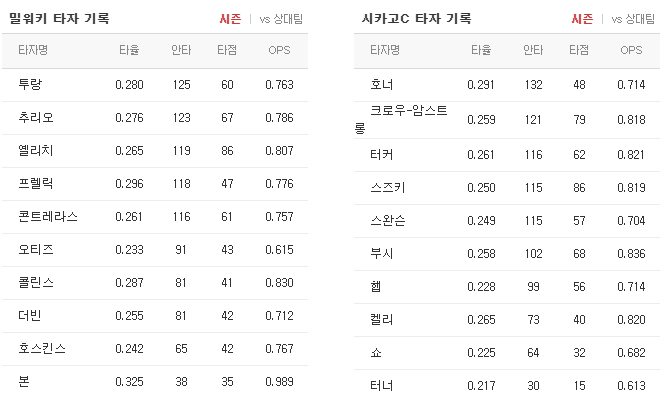This screenshot has width=663, height=408.
Task: Open player 호너 row
Action: (x=507, y=85)
